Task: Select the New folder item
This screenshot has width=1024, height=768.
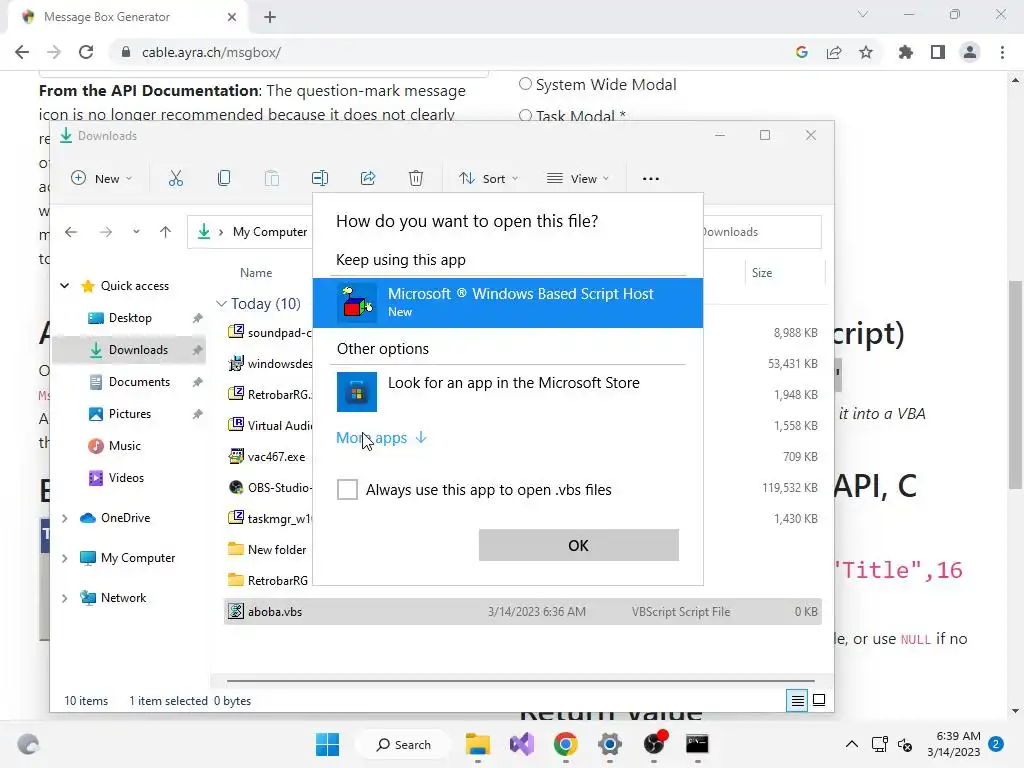Action: click(x=268, y=549)
